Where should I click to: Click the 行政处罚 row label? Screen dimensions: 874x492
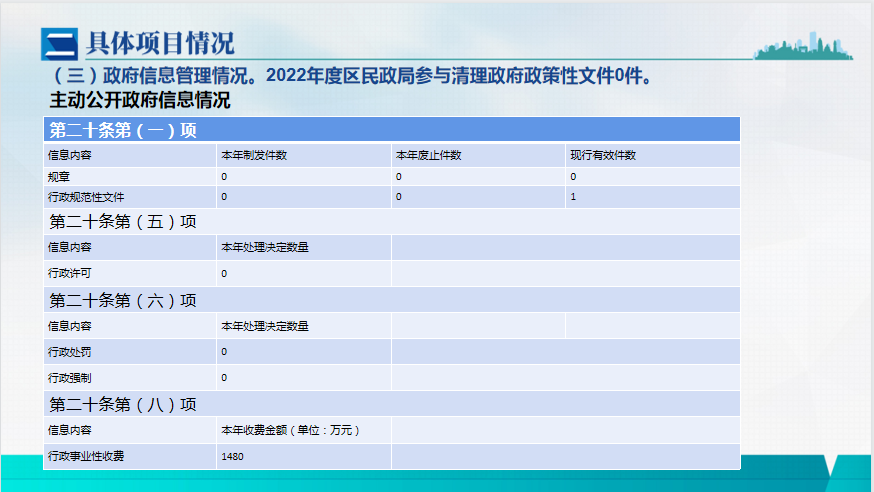click(x=70, y=352)
